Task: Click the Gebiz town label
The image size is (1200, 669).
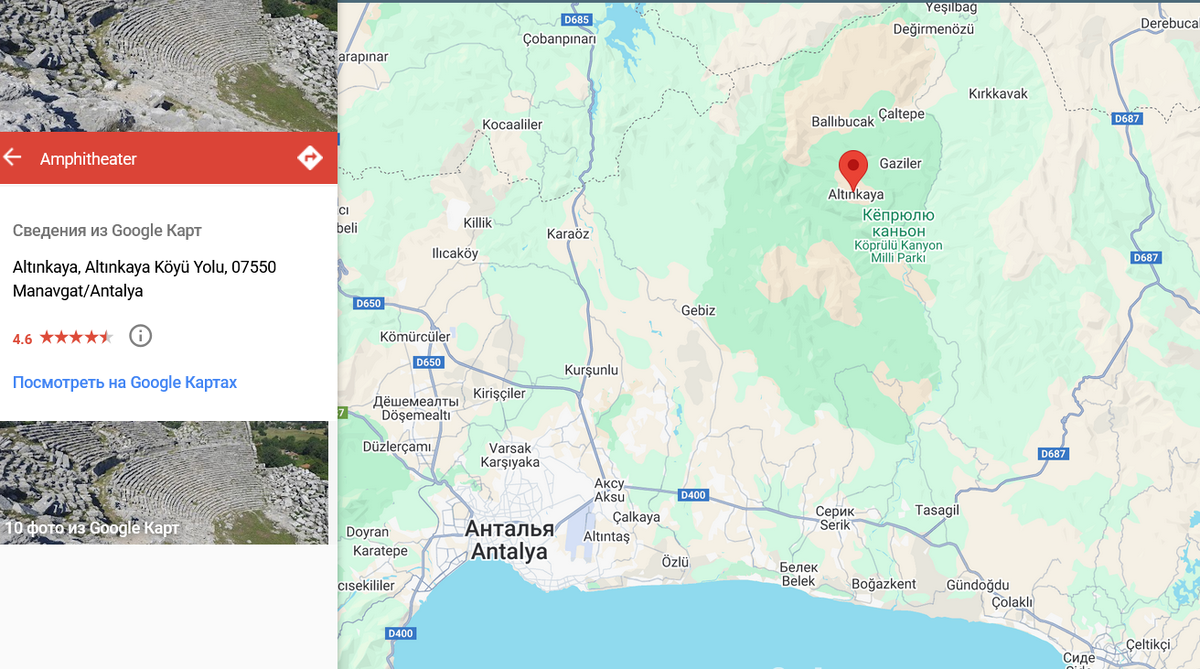Action: pos(698,310)
